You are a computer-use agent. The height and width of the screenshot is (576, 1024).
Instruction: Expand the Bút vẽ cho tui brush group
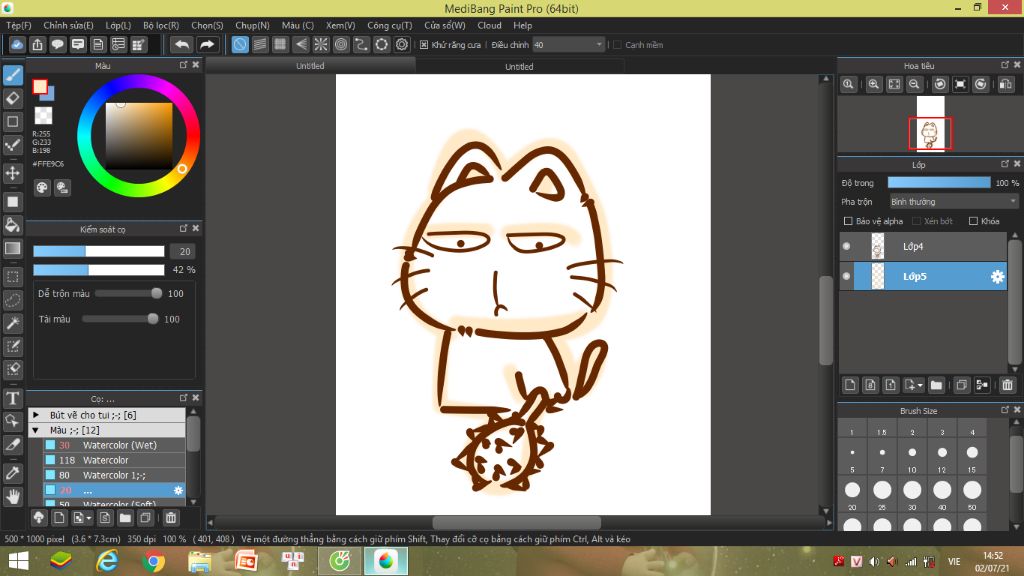36,415
